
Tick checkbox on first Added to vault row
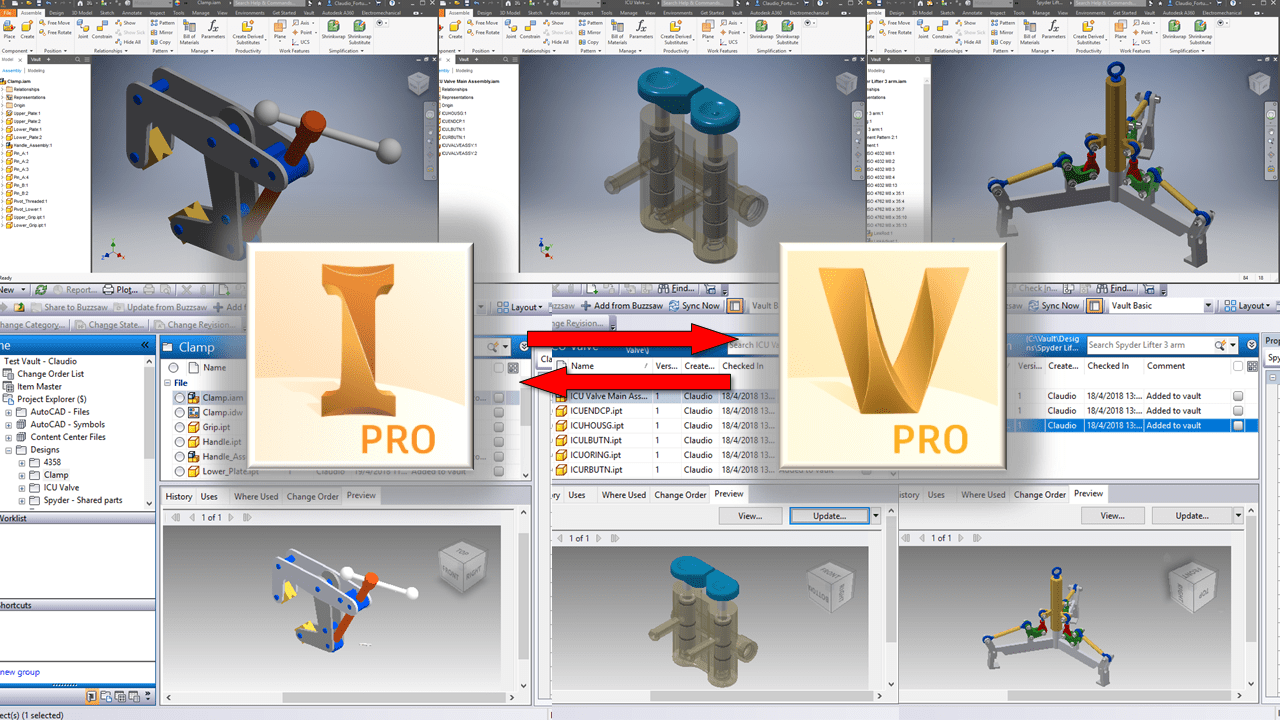[x=1238, y=396]
